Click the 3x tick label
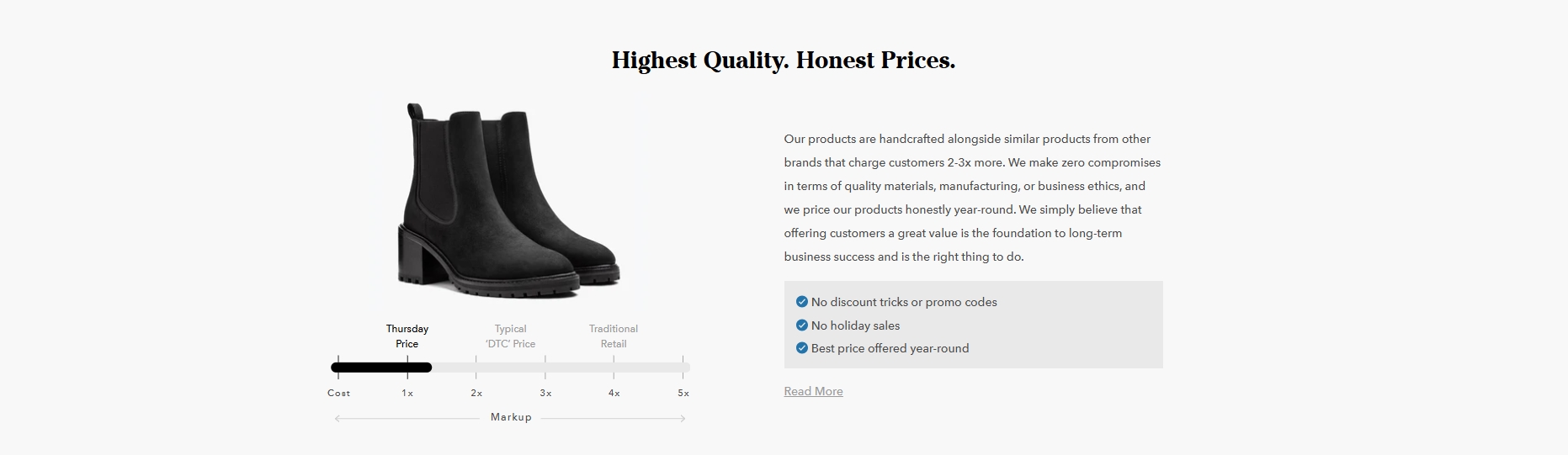 [x=545, y=393]
